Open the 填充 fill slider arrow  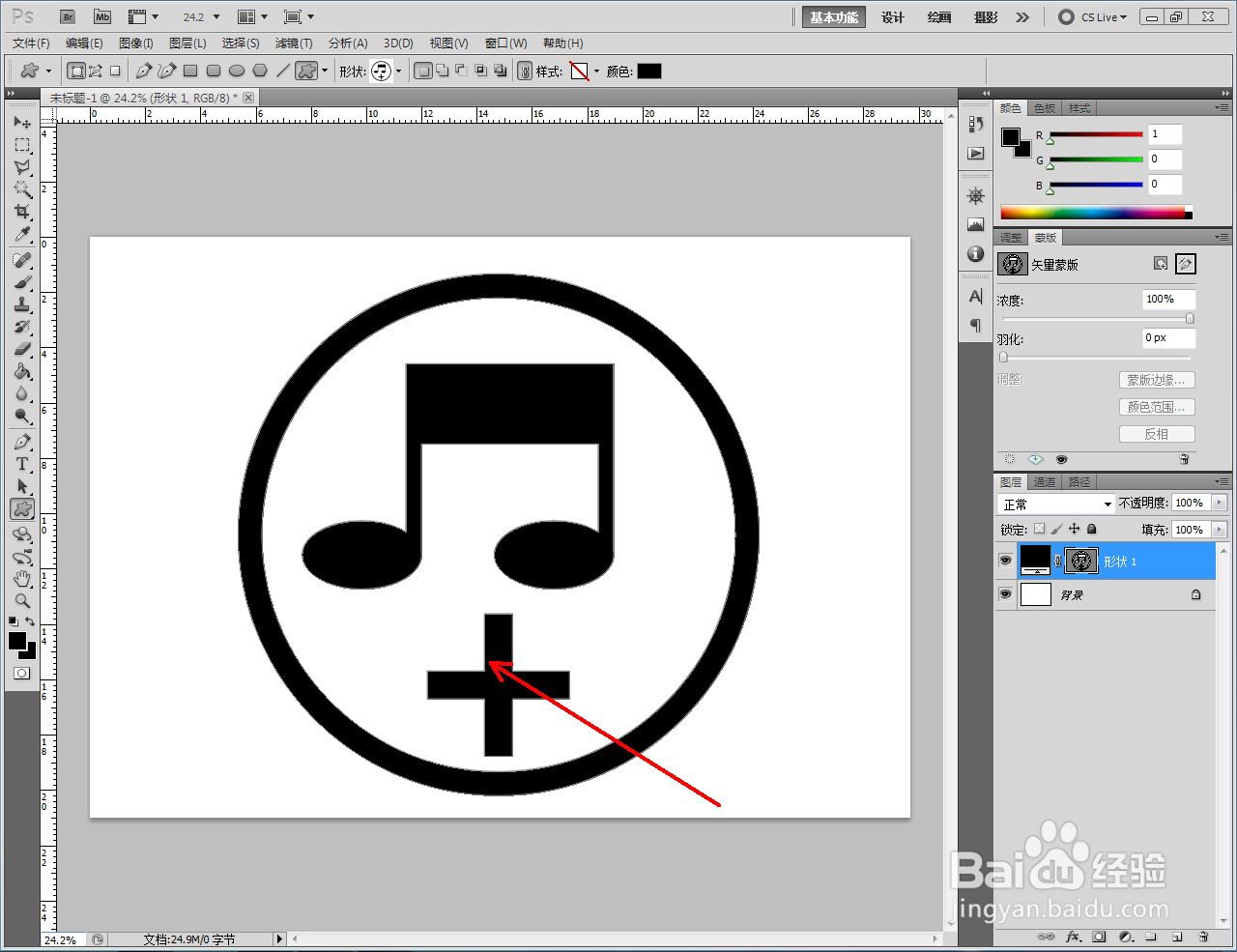[1219, 530]
